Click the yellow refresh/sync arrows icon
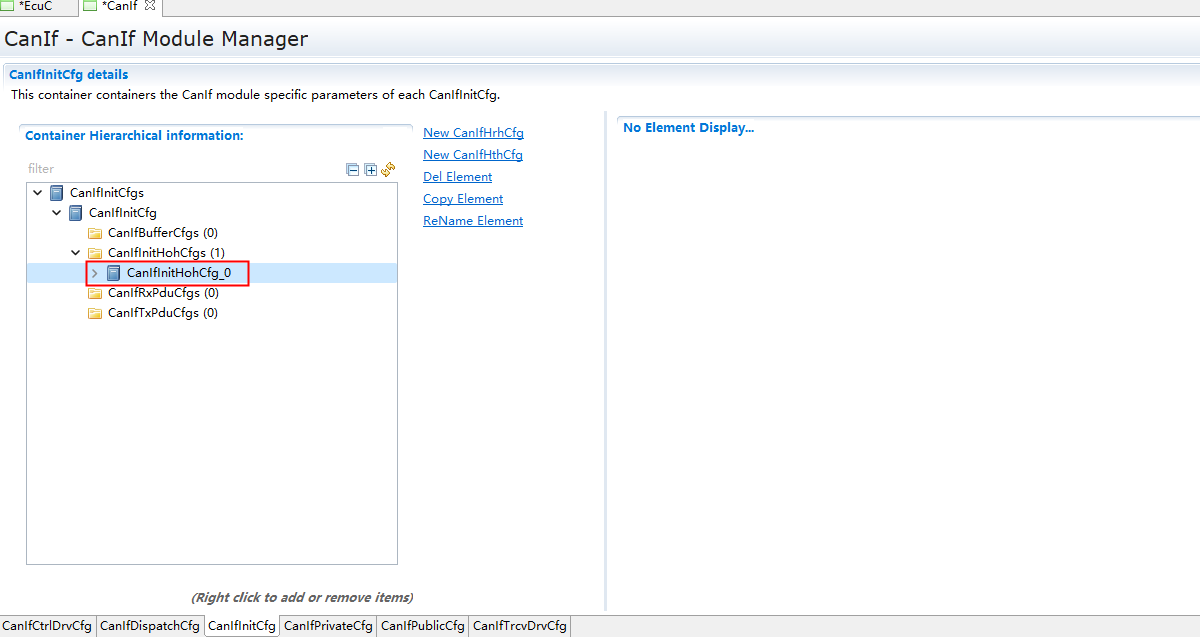This screenshot has width=1200, height=638. tap(388, 170)
